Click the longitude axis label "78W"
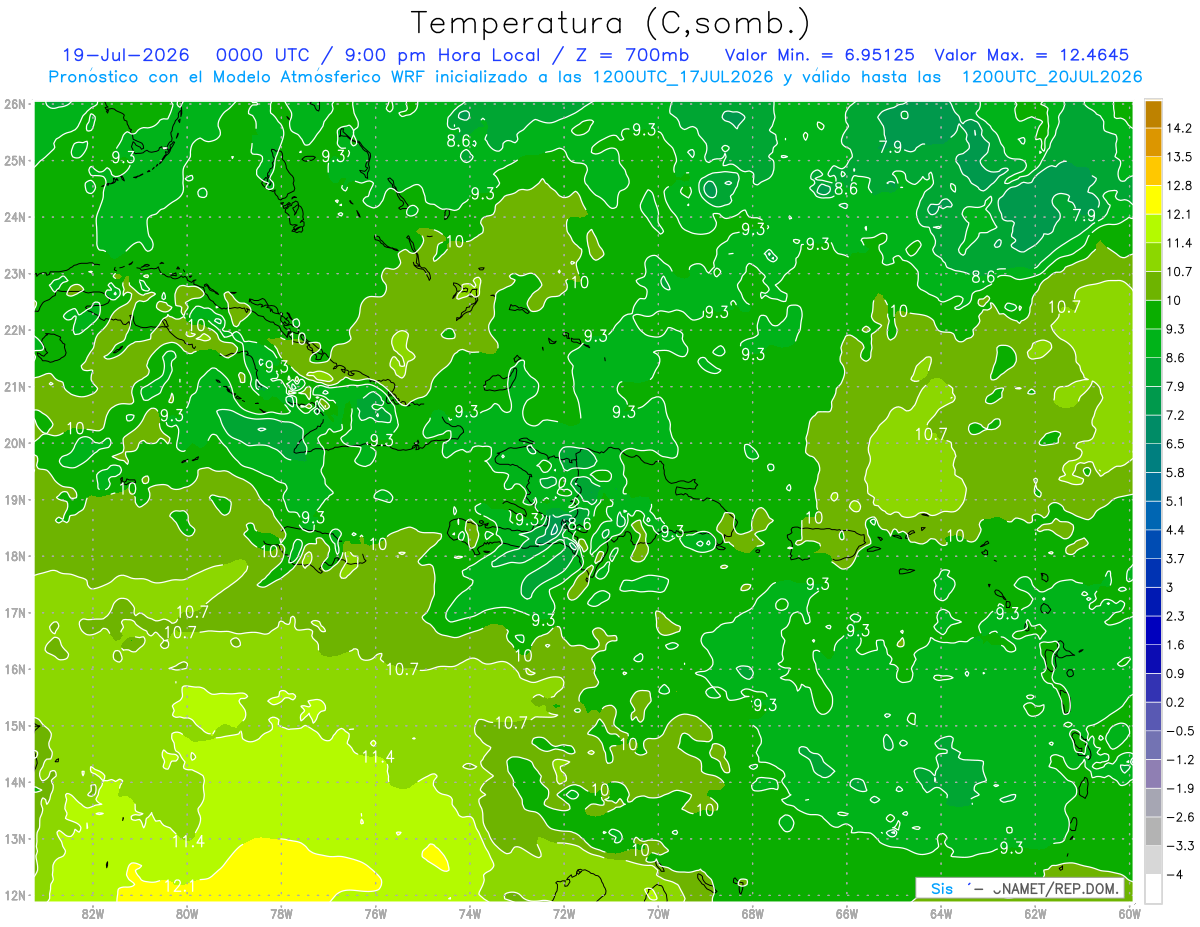Viewport: 1200px width, 927px height. [281, 913]
